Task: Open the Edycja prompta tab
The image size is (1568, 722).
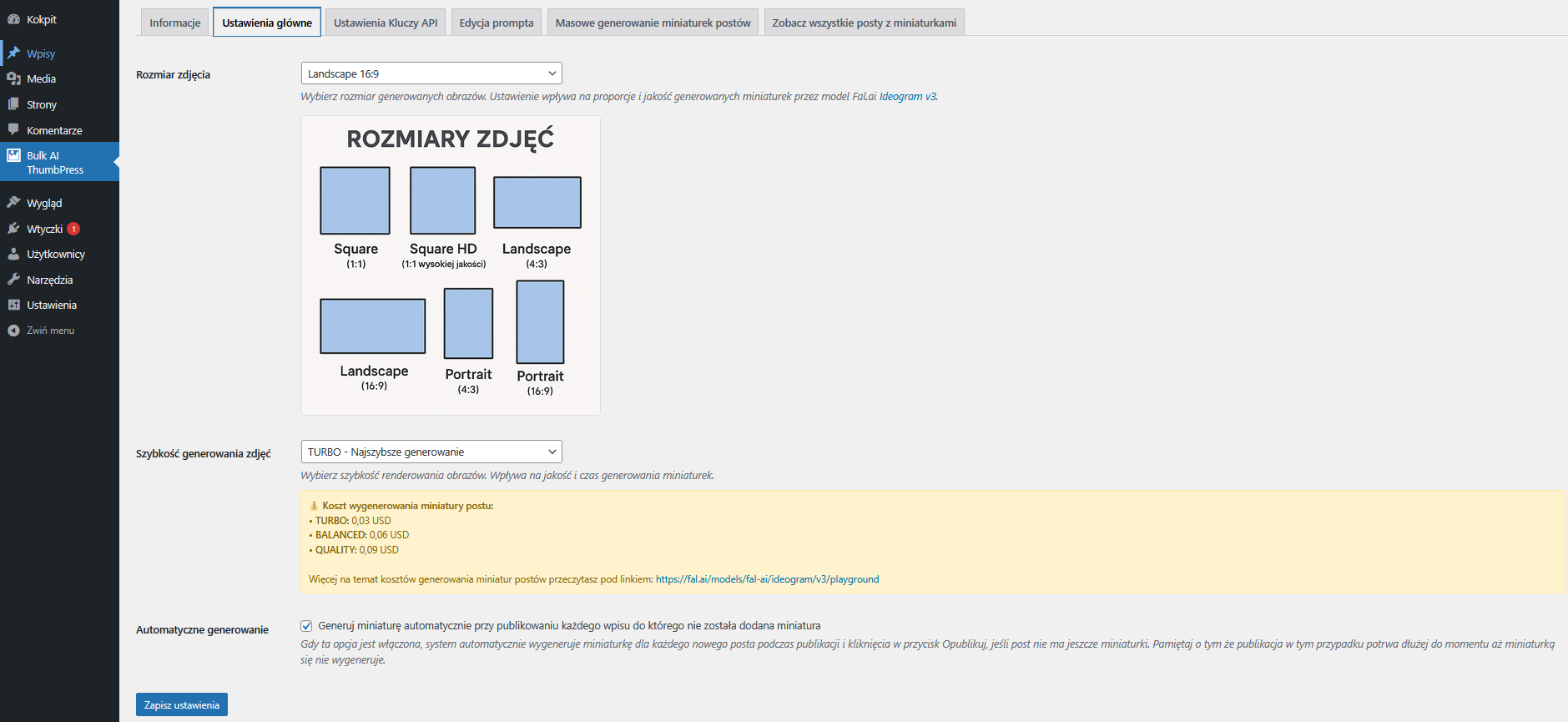Action: point(496,23)
